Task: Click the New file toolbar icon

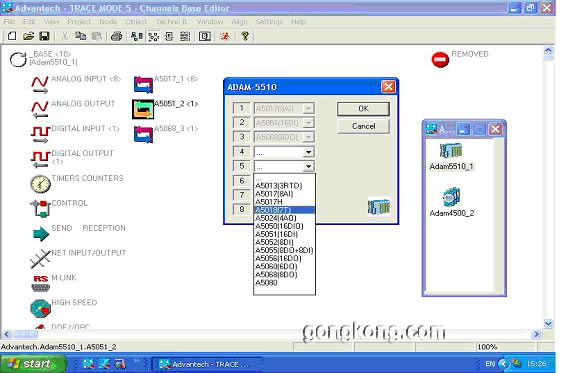Action: 12,36
